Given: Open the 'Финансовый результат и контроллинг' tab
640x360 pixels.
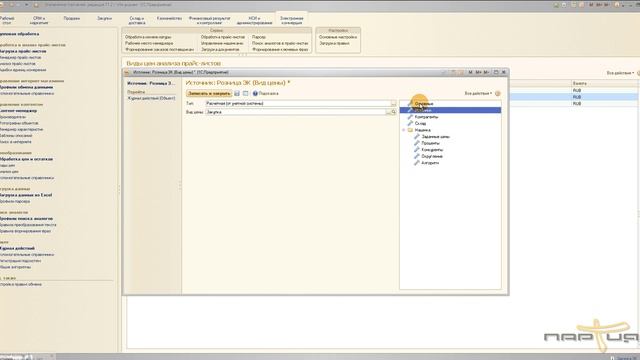Looking at the screenshot, I should pos(209,20).
